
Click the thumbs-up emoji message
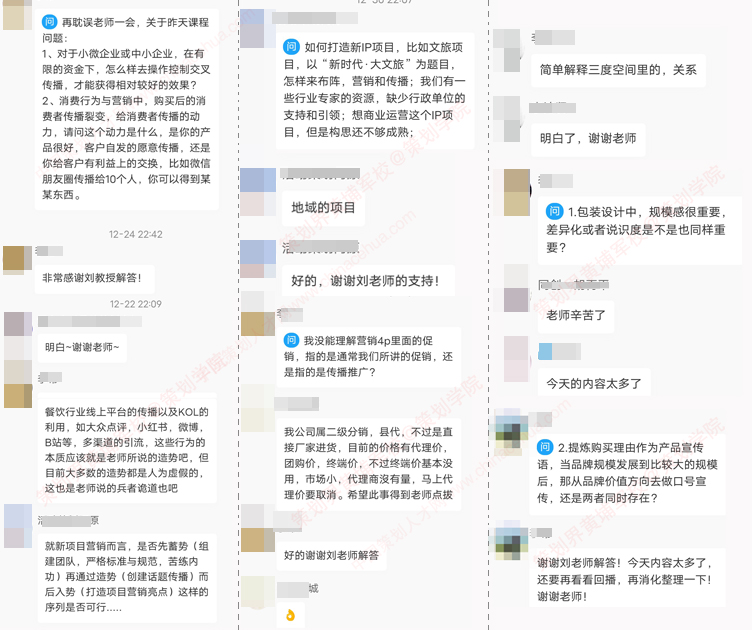coord(290,615)
